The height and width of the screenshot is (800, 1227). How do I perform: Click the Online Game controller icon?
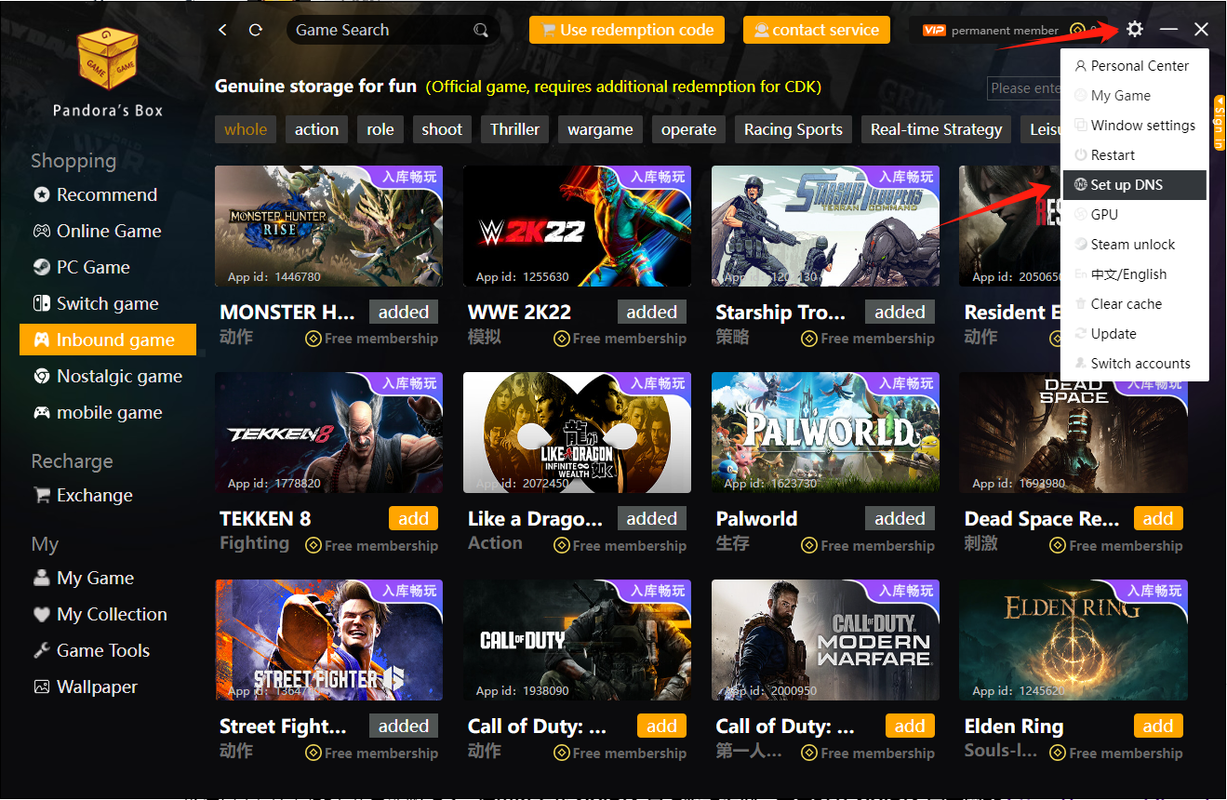pos(41,231)
